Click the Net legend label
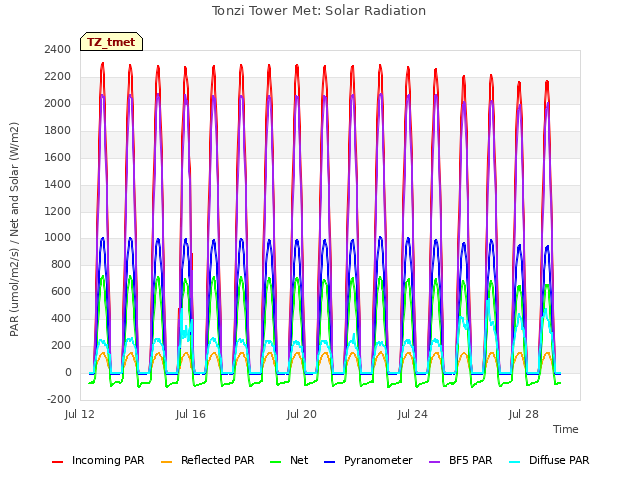This screenshot has width=640, height=480. (x=299, y=460)
